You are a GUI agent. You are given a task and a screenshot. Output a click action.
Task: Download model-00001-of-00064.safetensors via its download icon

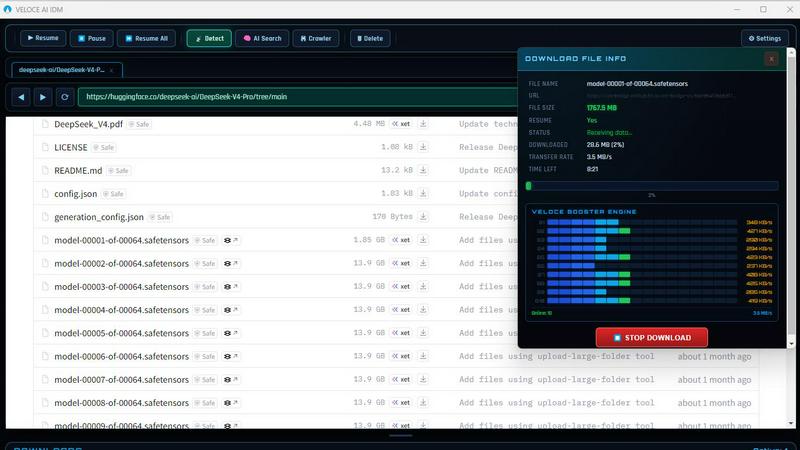pos(423,240)
